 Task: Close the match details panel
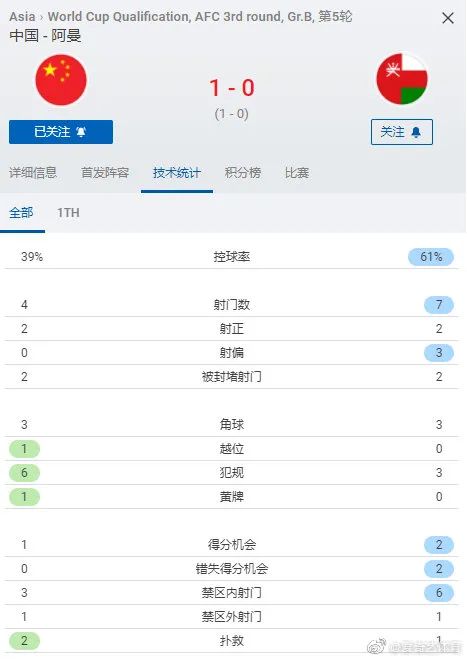tap(448, 18)
